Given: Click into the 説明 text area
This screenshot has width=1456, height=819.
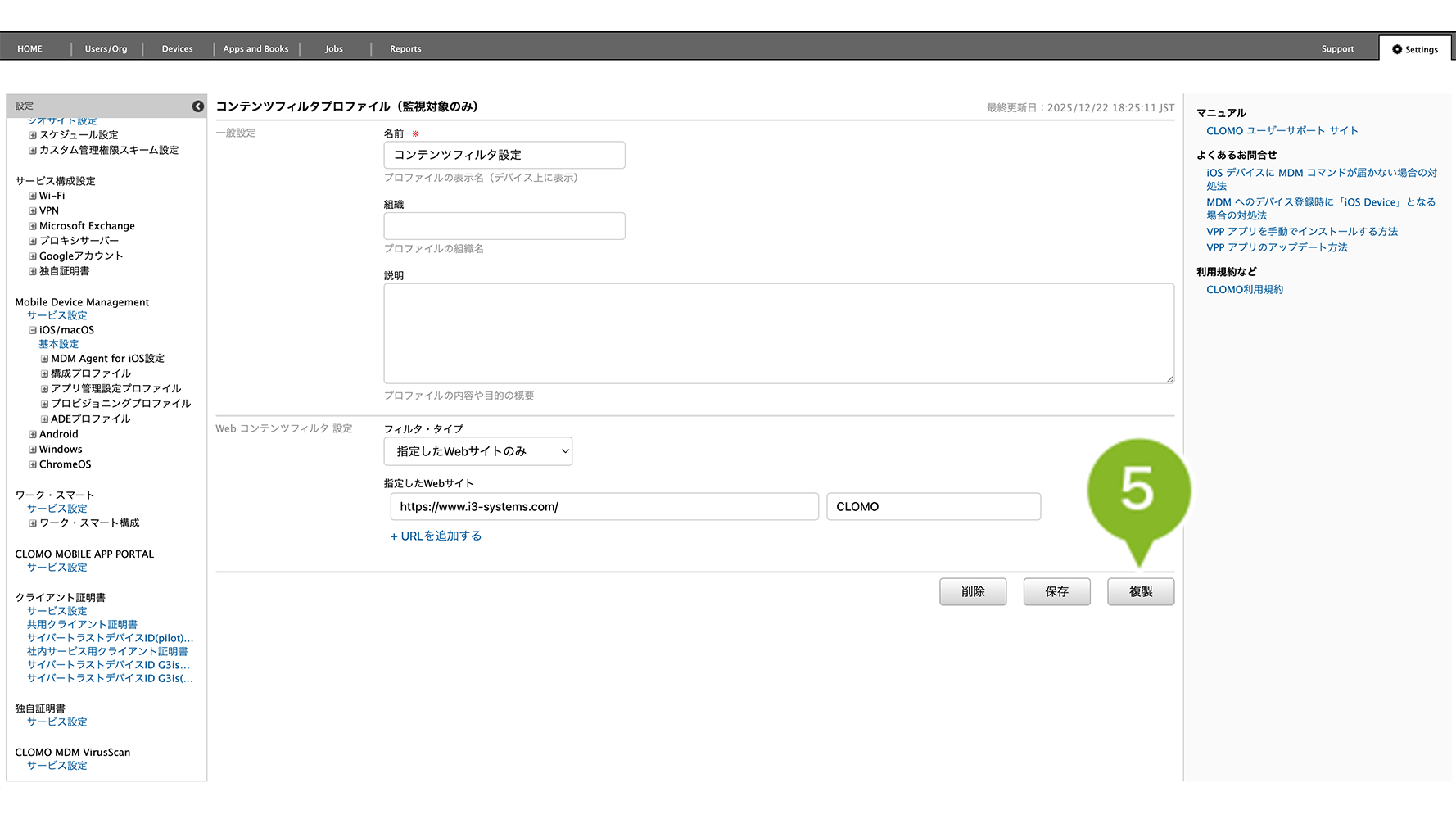Looking at the screenshot, I should click(x=778, y=333).
